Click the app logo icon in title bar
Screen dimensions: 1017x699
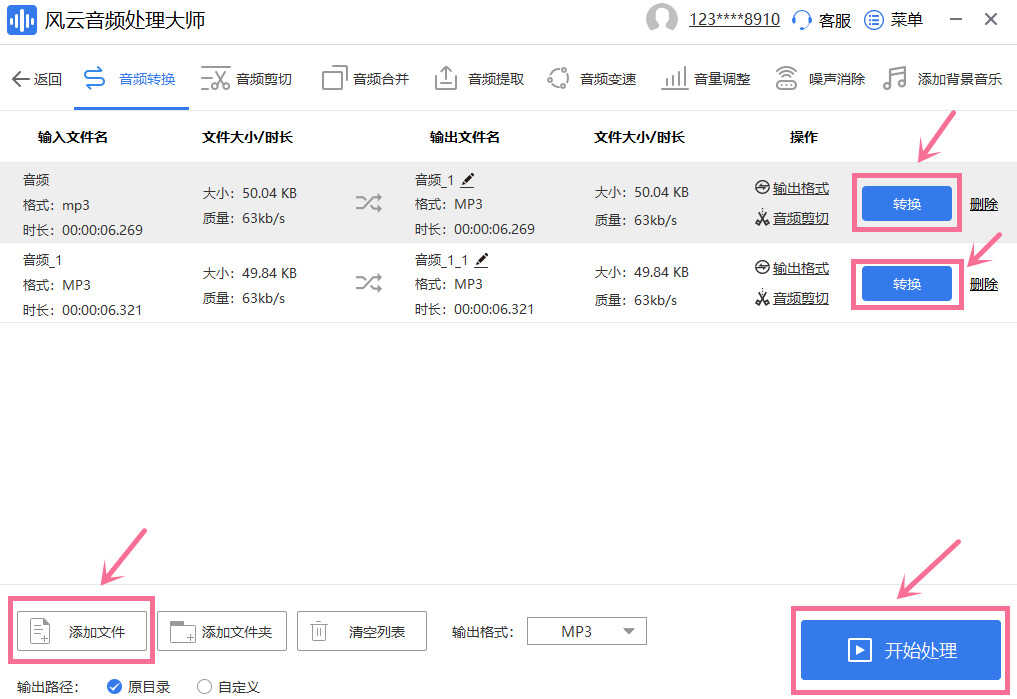[21, 20]
